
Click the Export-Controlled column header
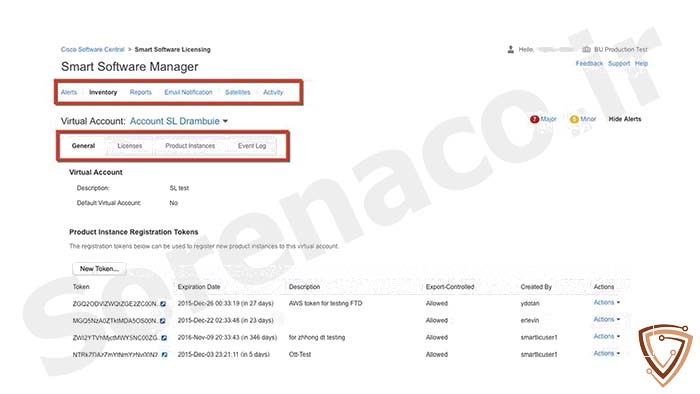pos(450,287)
